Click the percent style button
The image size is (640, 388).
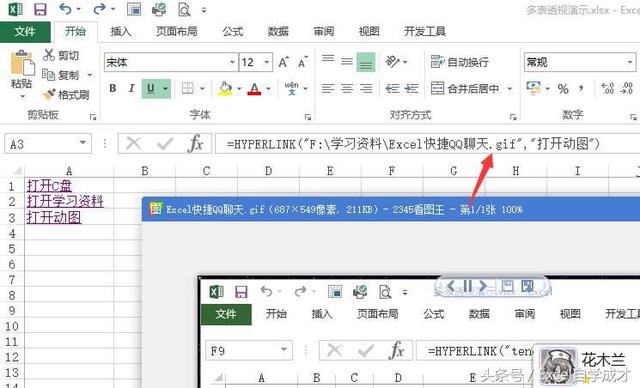[563, 89]
